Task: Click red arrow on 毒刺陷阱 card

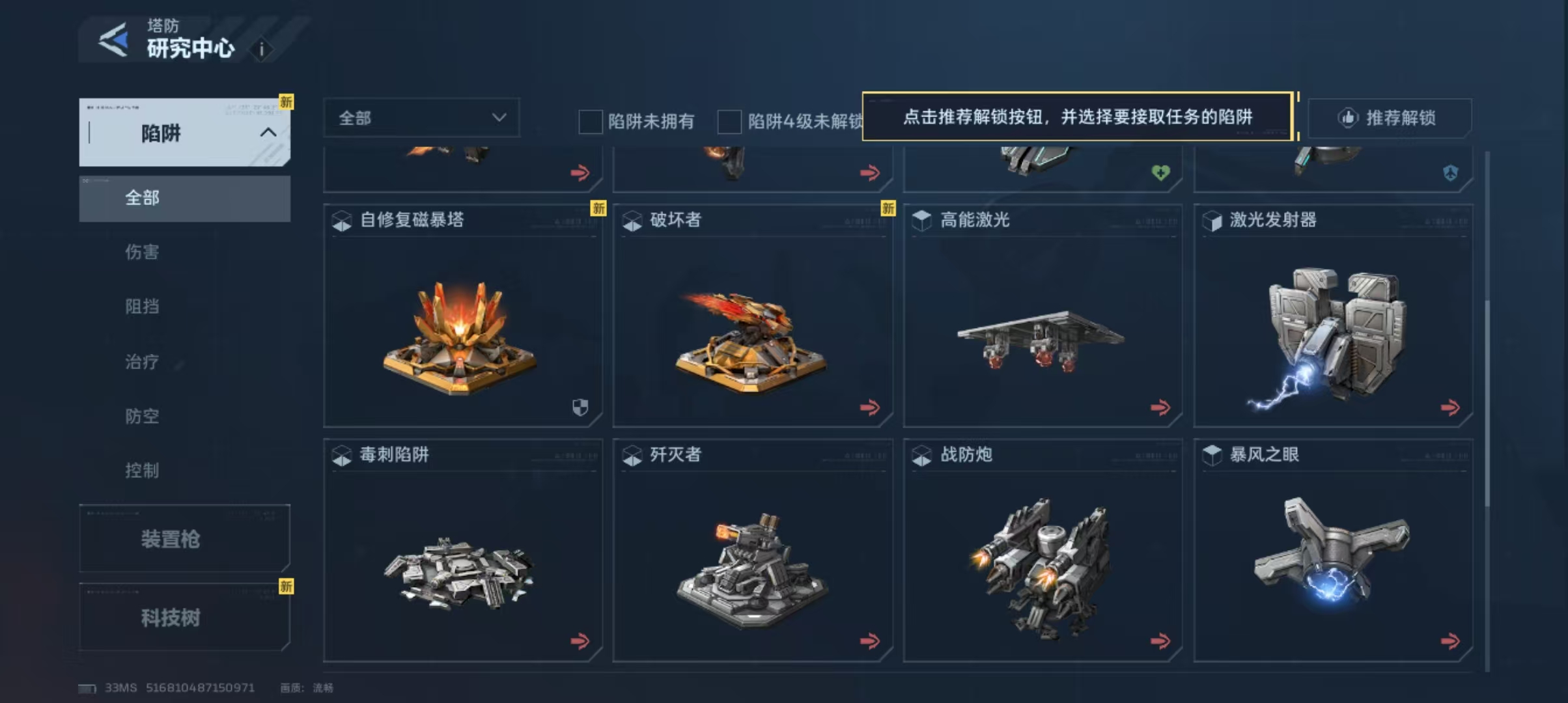Action: [x=580, y=641]
